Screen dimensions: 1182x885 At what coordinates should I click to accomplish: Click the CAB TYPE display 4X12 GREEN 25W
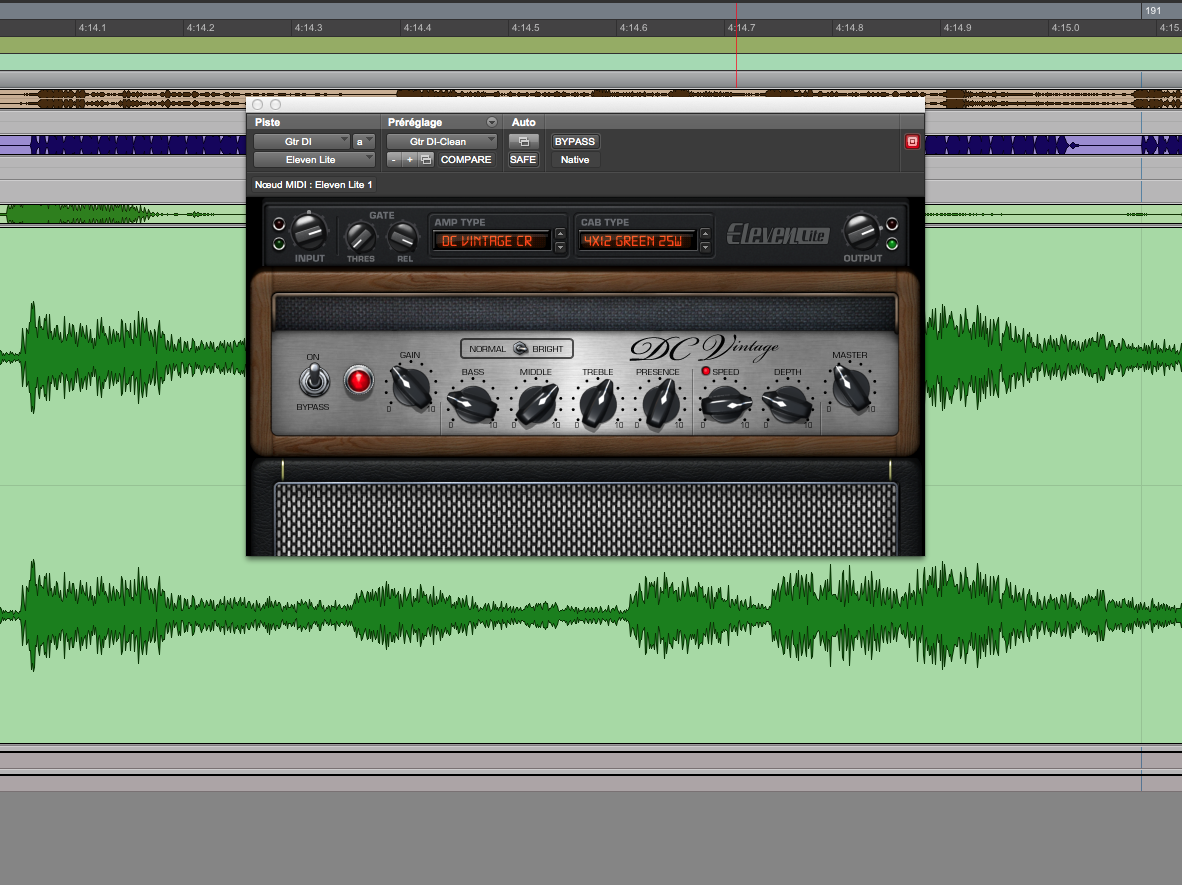[x=637, y=241]
